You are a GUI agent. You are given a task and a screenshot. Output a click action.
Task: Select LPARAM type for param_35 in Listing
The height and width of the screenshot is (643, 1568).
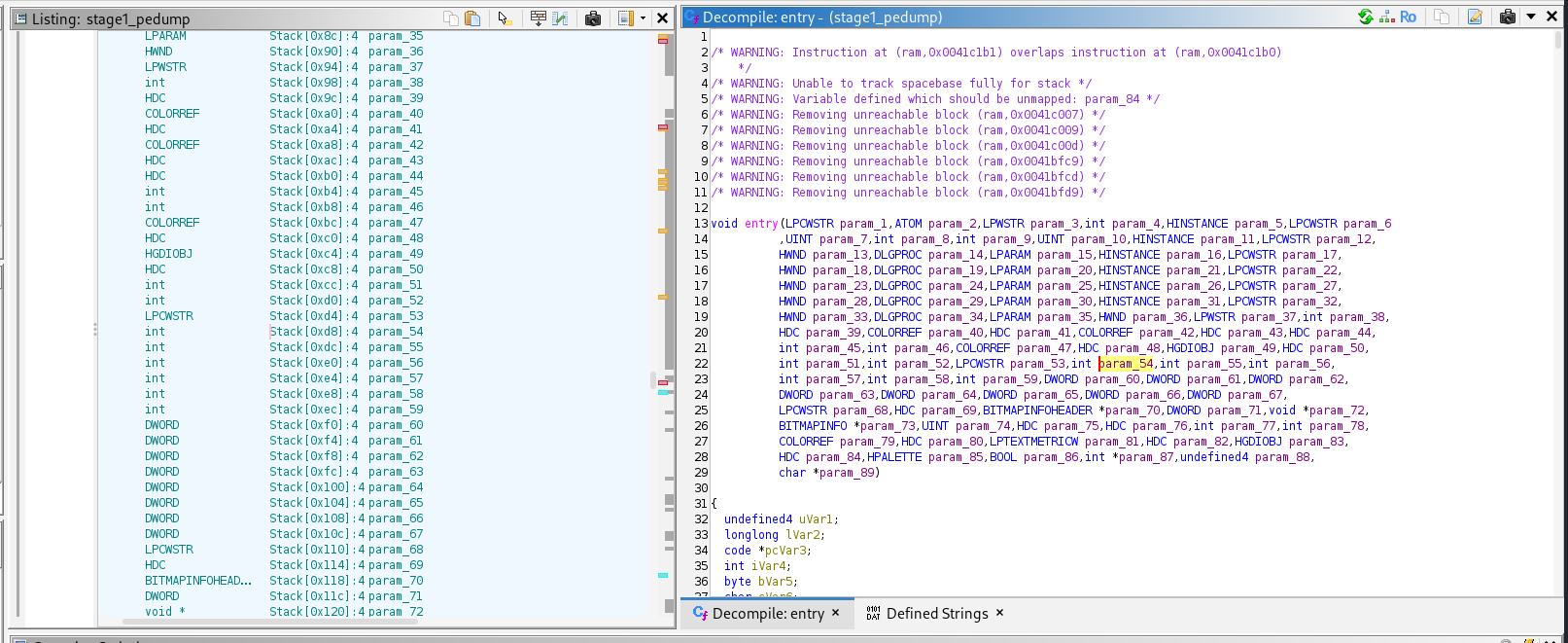166,36
